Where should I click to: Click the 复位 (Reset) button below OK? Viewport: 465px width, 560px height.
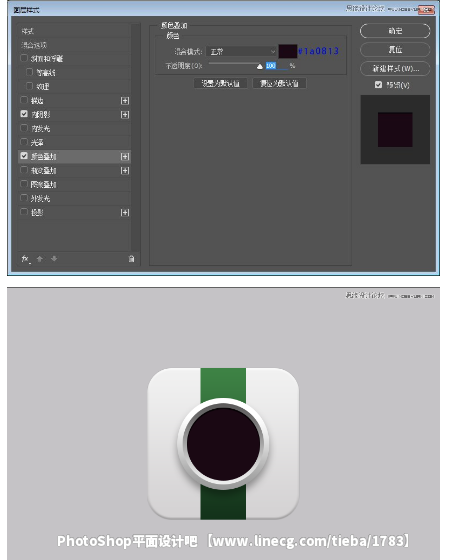395,50
